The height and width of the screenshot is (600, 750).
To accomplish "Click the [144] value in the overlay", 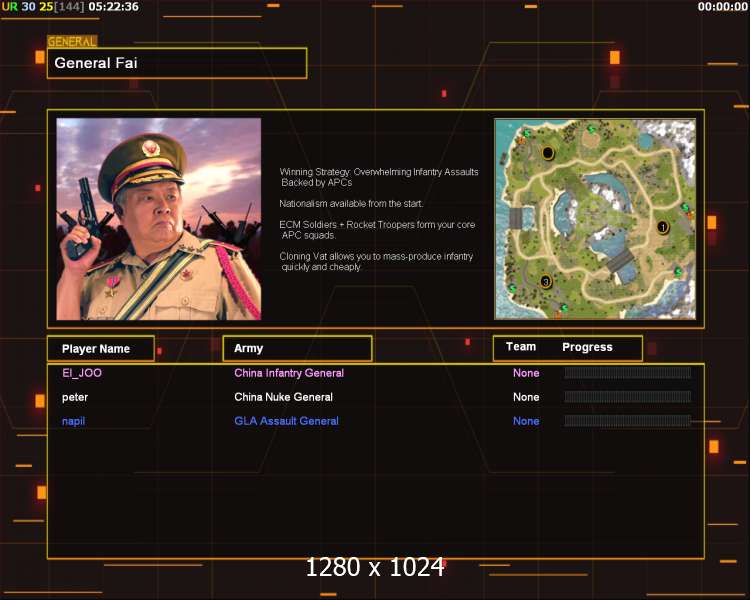I will point(69,7).
